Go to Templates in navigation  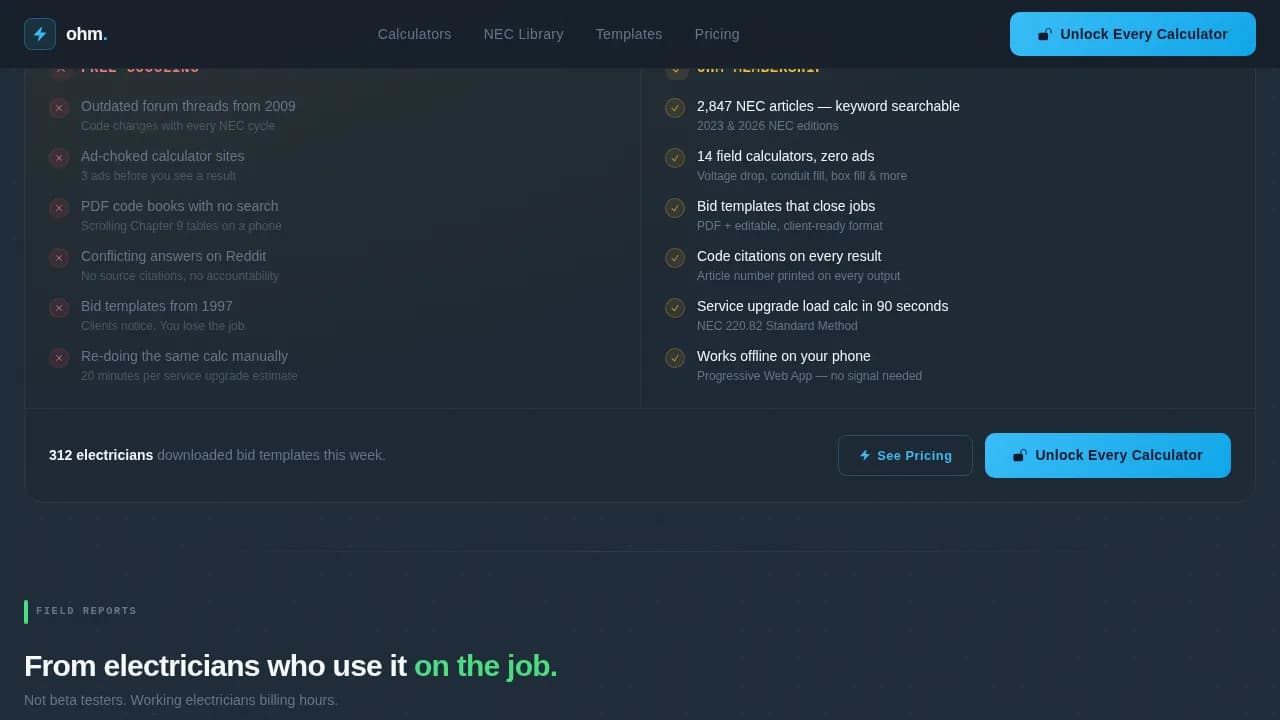(629, 34)
